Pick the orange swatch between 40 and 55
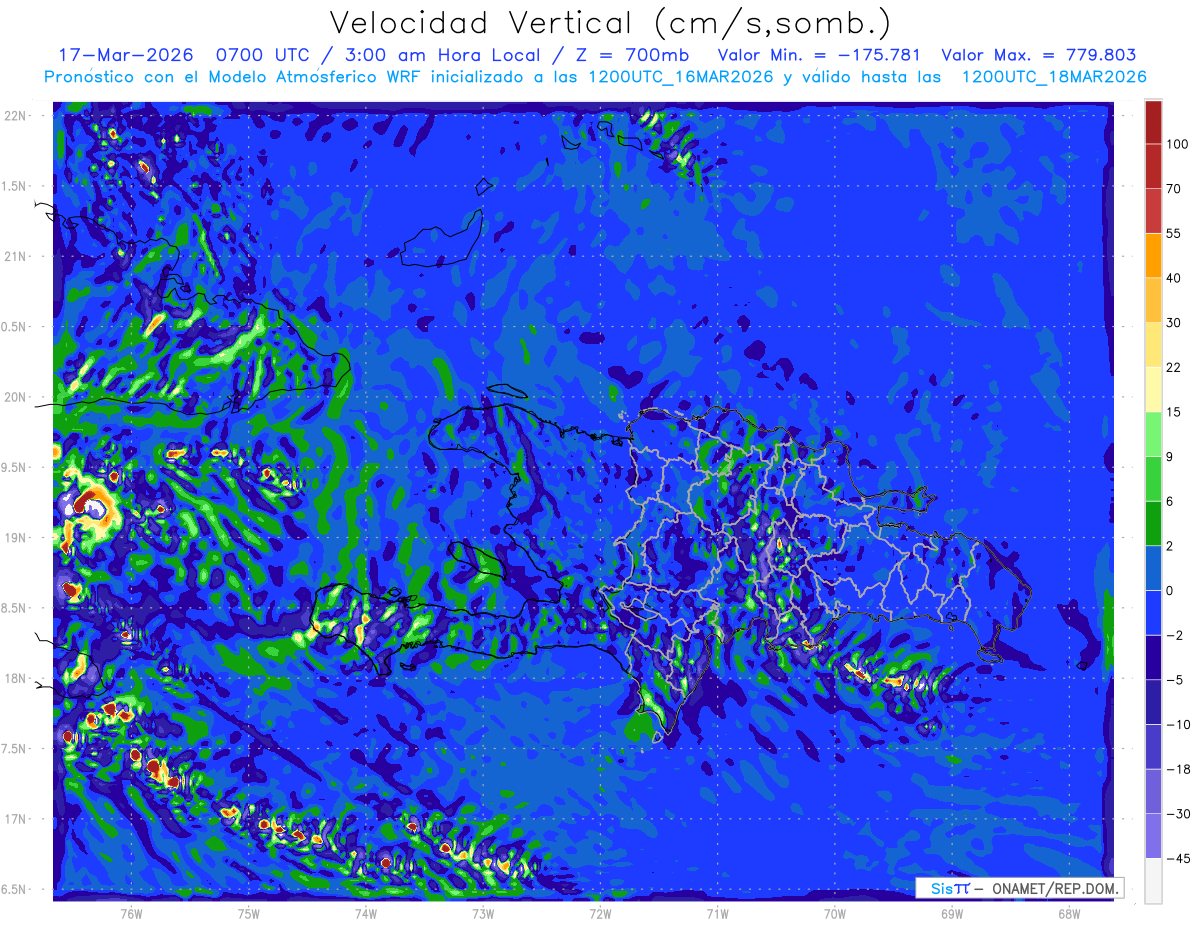The image size is (1200, 927). tap(1153, 255)
